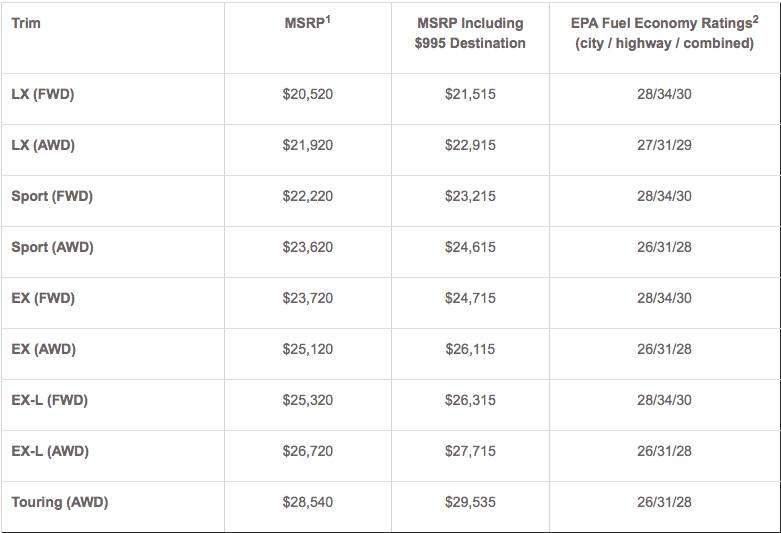Click the $23,215 destination price
Screen dimensions: 781x533
coord(470,196)
